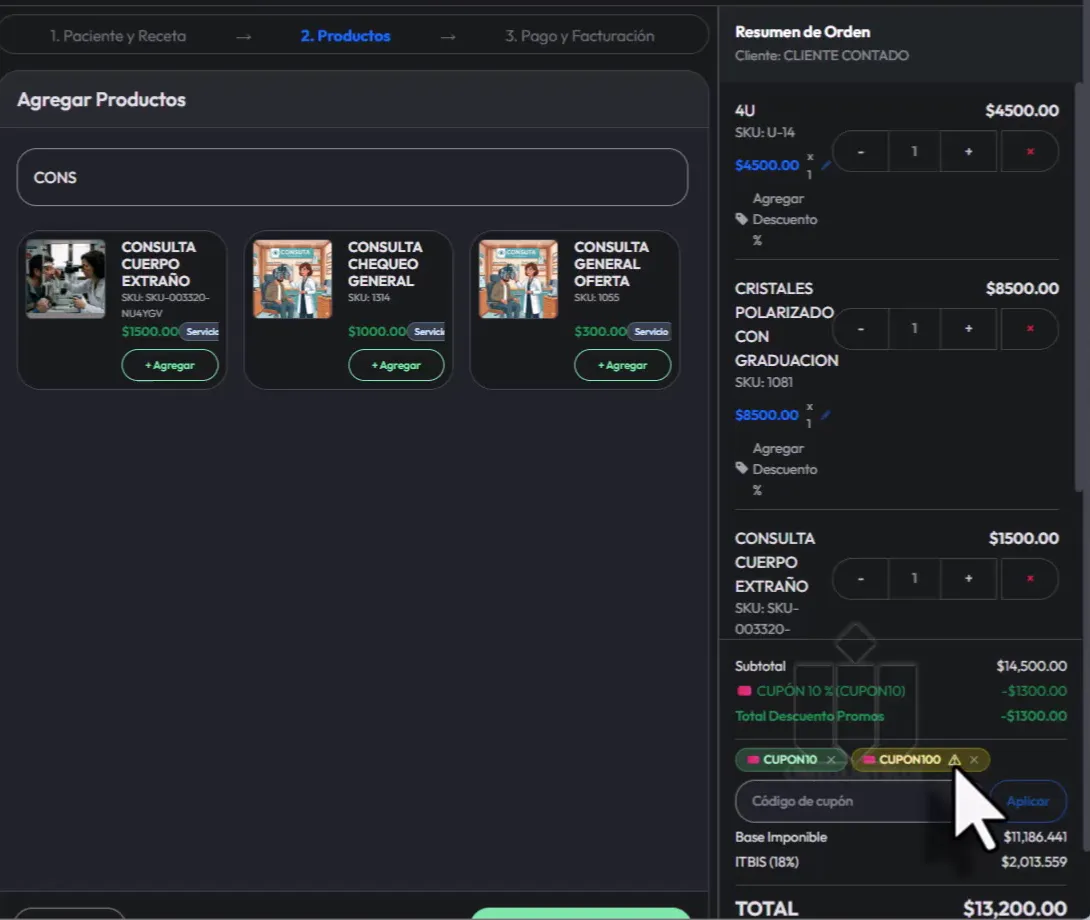
Task: Open the CONSULTA CHEQUEO GENERAL product thumbnail
Action: [292, 279]
